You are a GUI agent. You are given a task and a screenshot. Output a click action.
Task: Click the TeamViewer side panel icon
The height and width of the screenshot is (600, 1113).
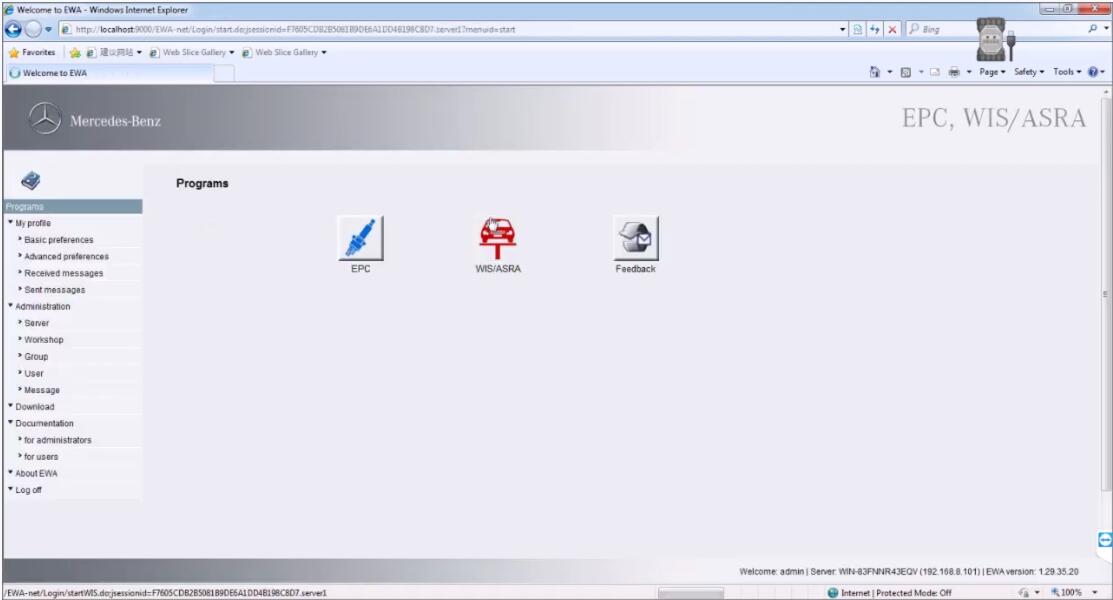pos(1105,540)
